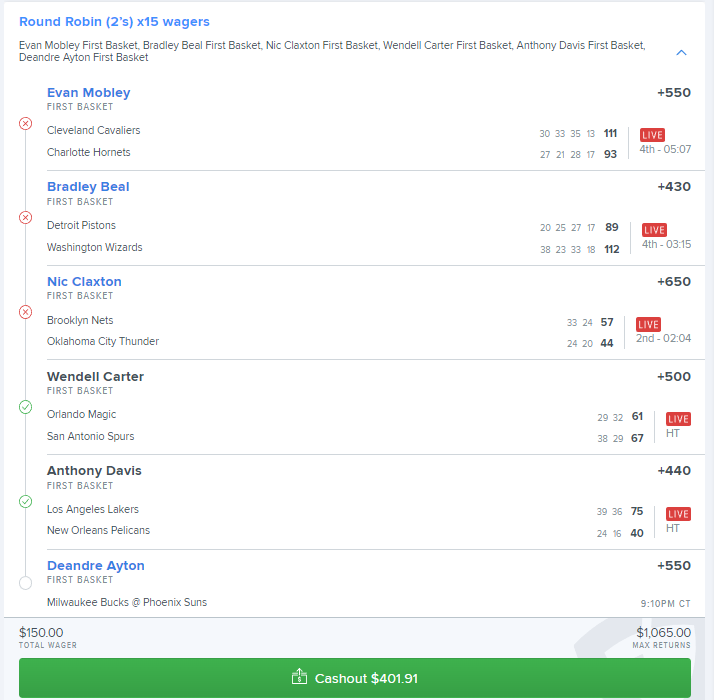Click Orlando Magic team name
714x700 pixels.
(x=82, y=414)
